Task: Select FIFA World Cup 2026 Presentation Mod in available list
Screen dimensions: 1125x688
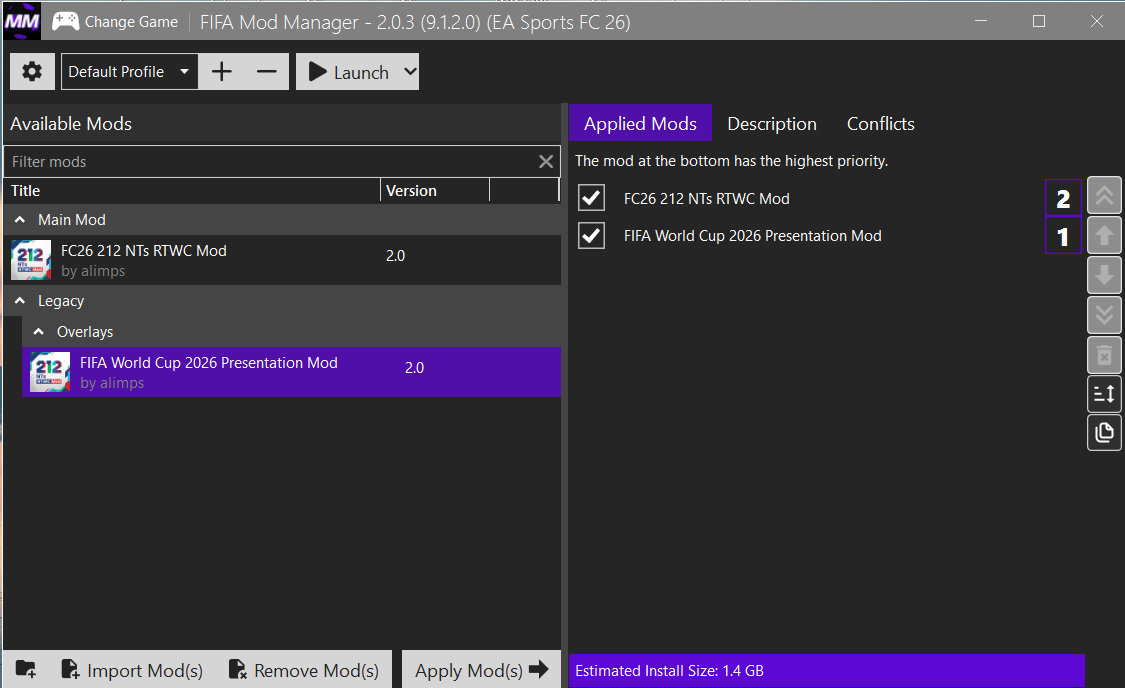Action: (x=291, y=372)
